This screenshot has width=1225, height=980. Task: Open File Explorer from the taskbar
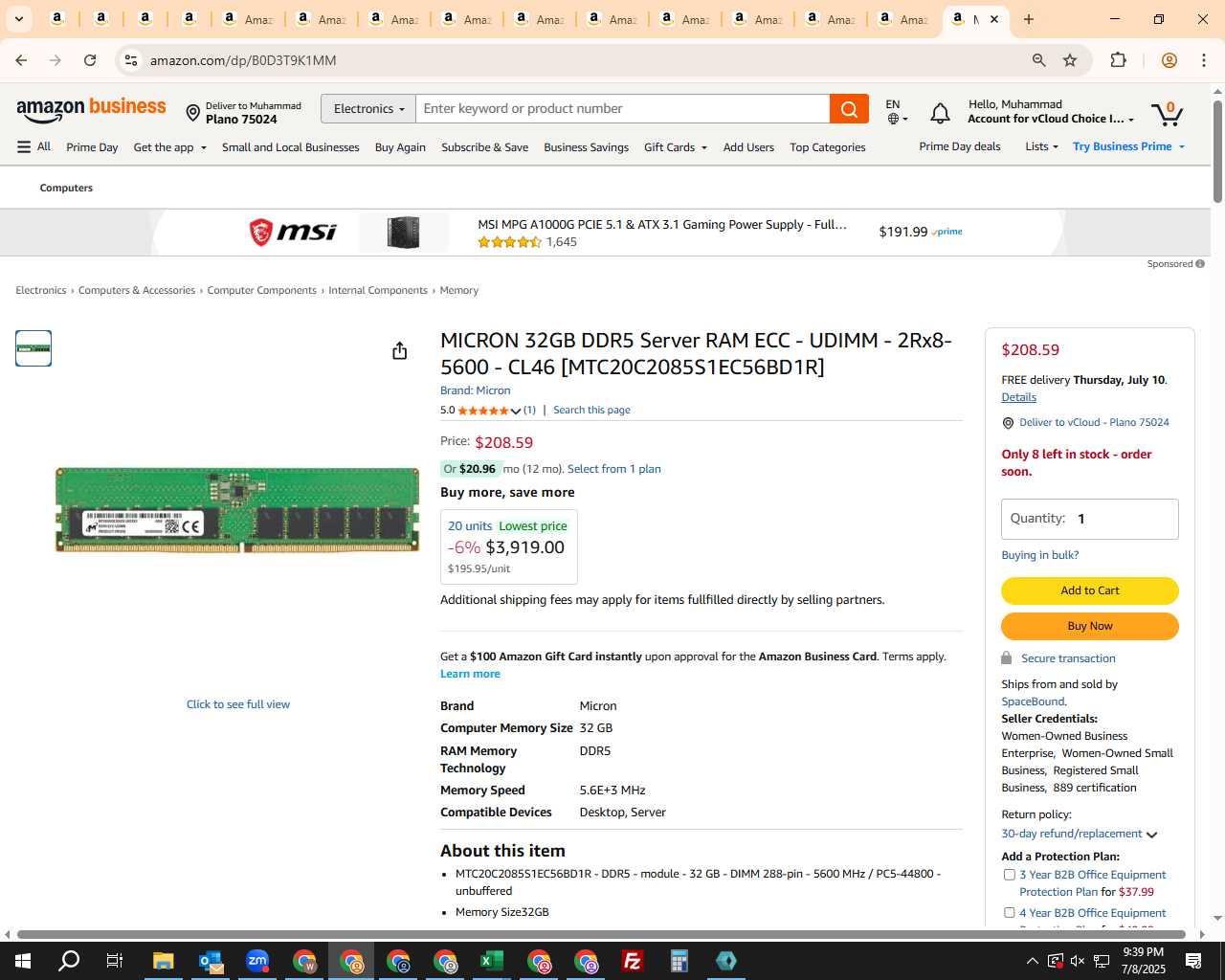click(164, 961)
